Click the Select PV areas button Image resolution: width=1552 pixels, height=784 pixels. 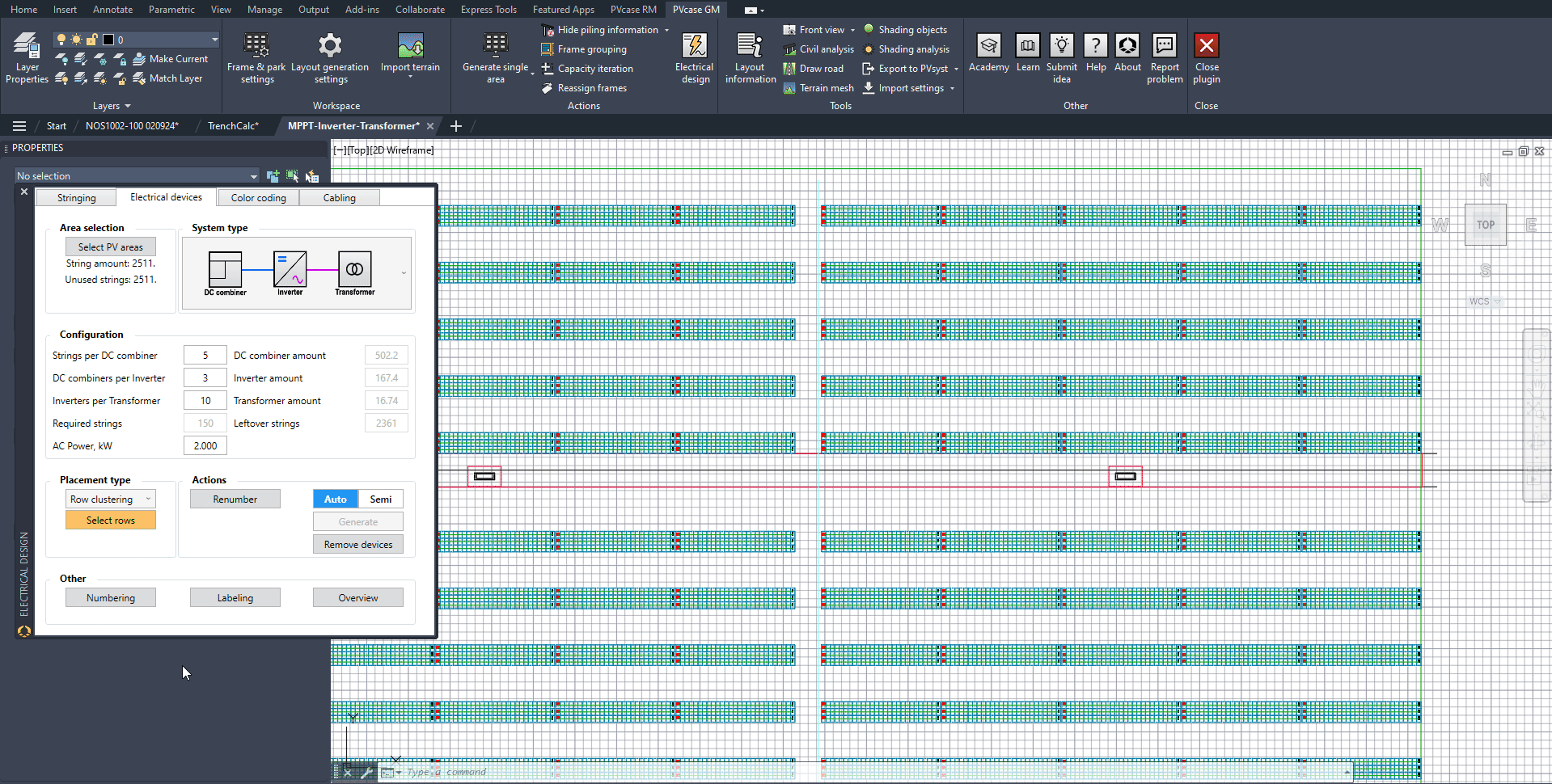tap(110, 247)
